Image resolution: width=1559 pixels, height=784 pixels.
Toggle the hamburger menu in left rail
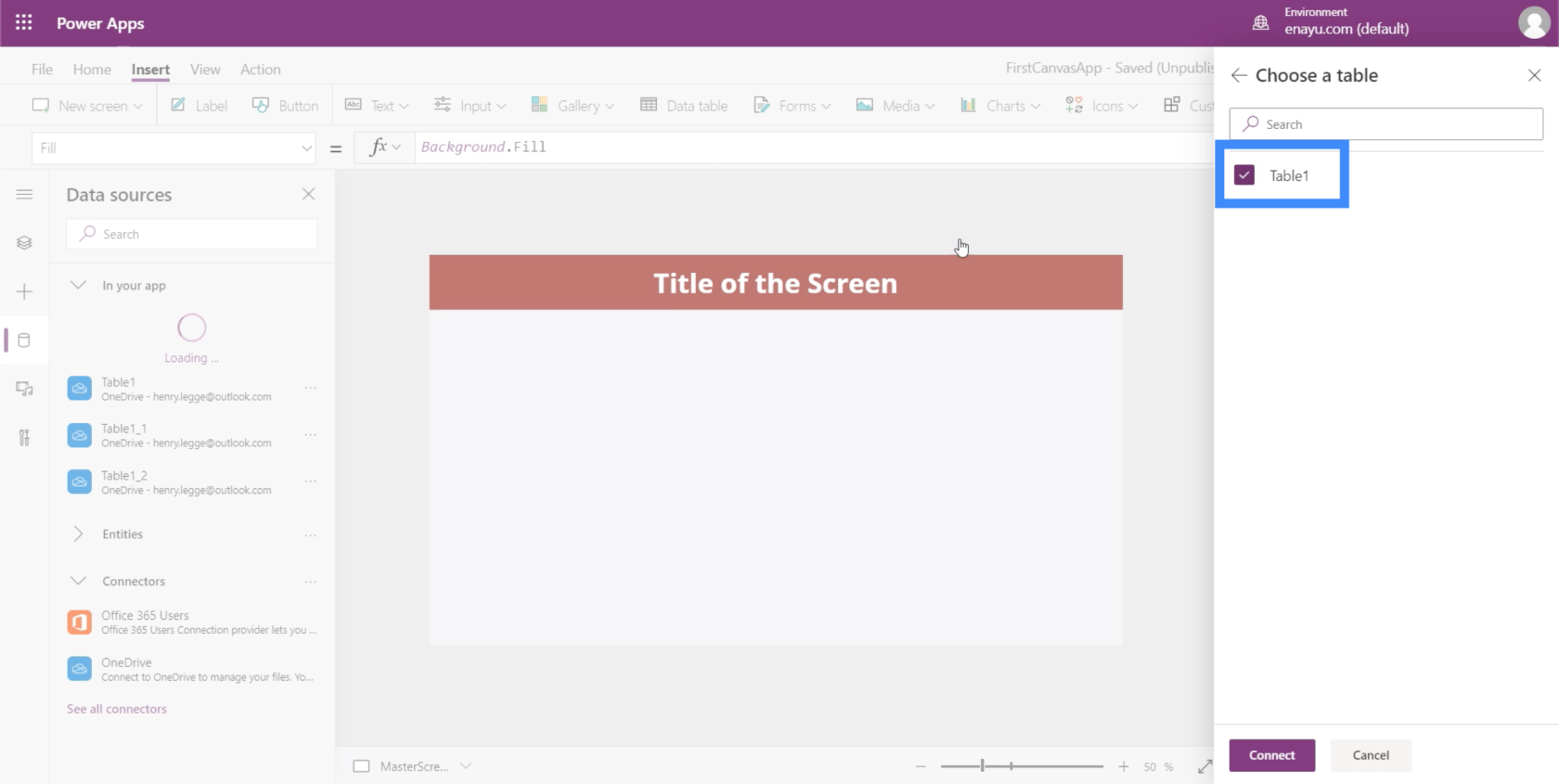tap(25, 194)
